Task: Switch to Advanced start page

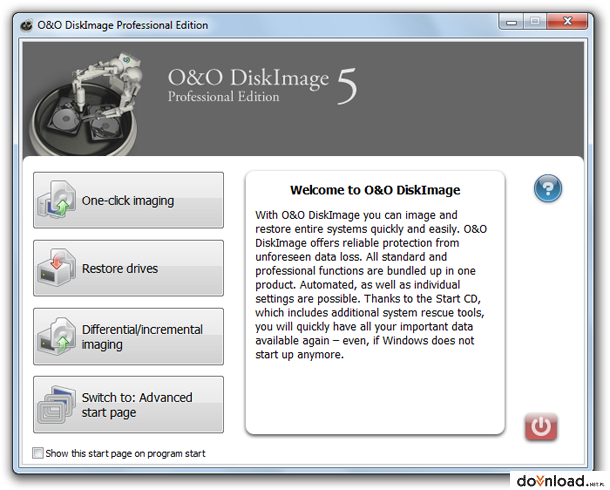Action: (128, 404)
